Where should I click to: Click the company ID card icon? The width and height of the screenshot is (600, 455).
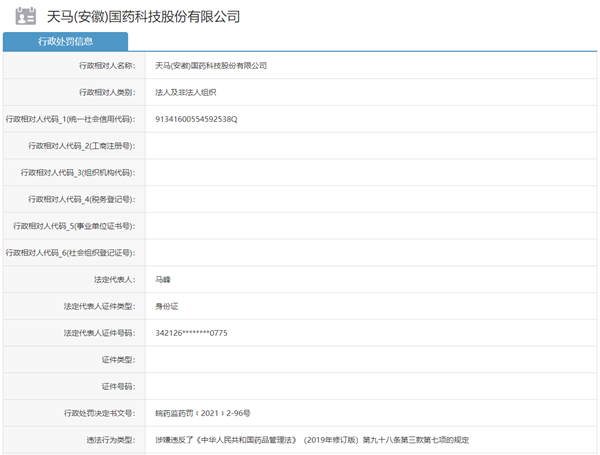[x=26, y=16]
